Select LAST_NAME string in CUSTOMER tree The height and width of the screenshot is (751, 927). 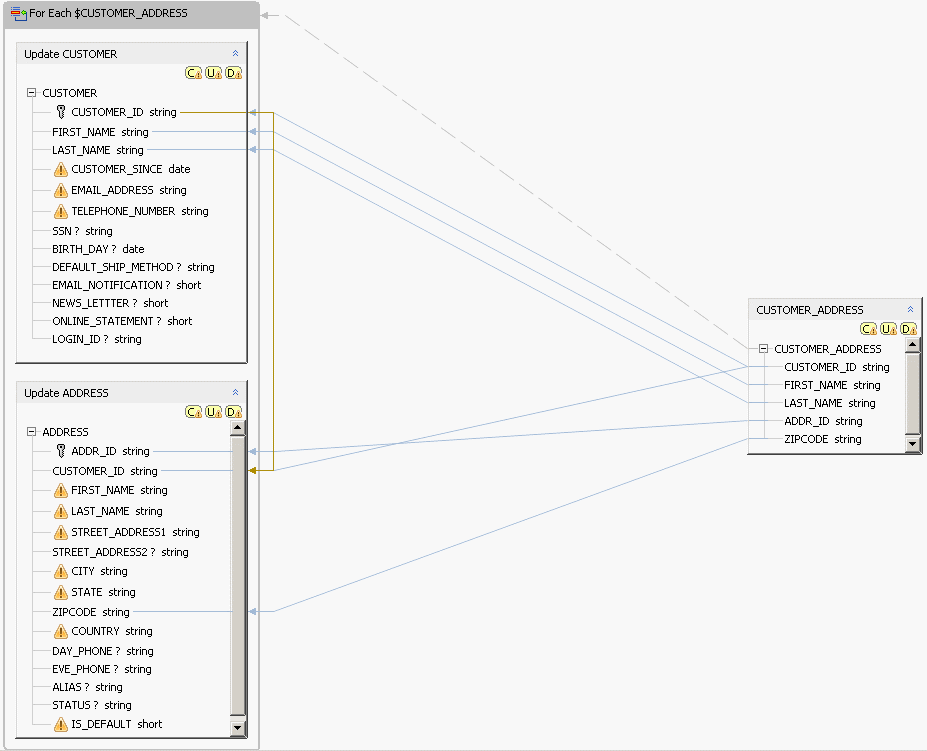pos(98,150)
